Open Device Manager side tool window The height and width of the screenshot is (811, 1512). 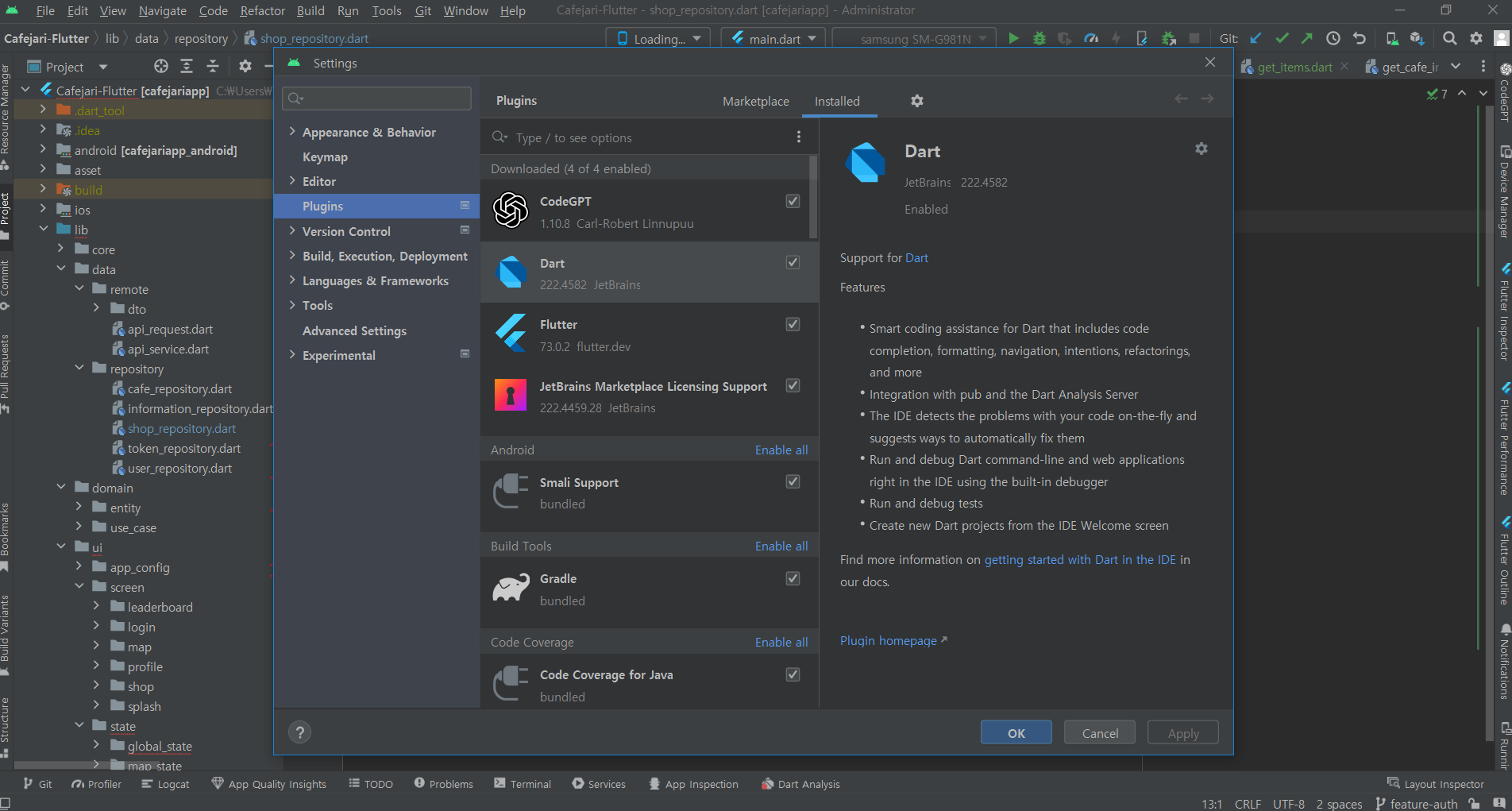1505,191
